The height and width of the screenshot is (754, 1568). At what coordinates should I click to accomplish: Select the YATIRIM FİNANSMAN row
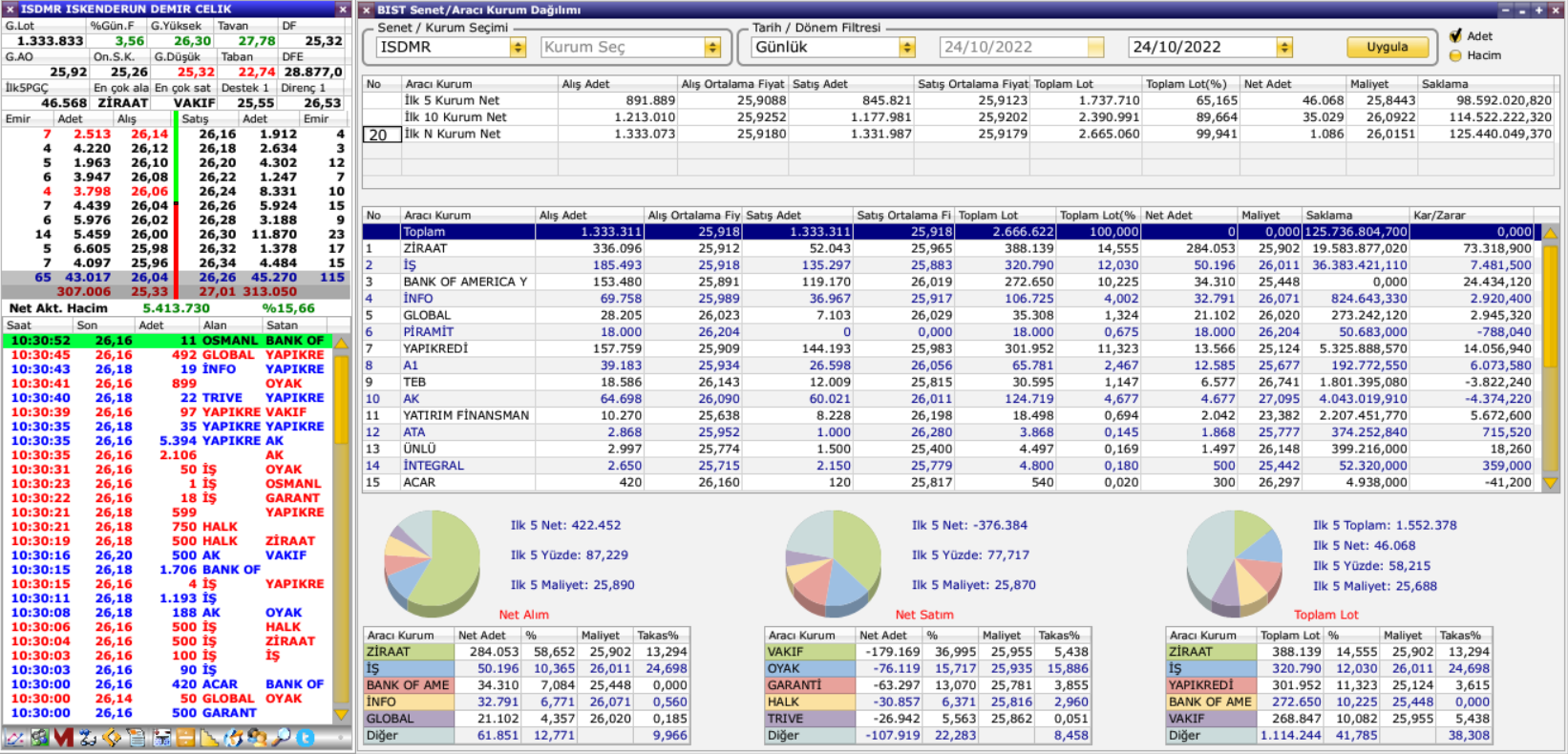click(947, 415)
